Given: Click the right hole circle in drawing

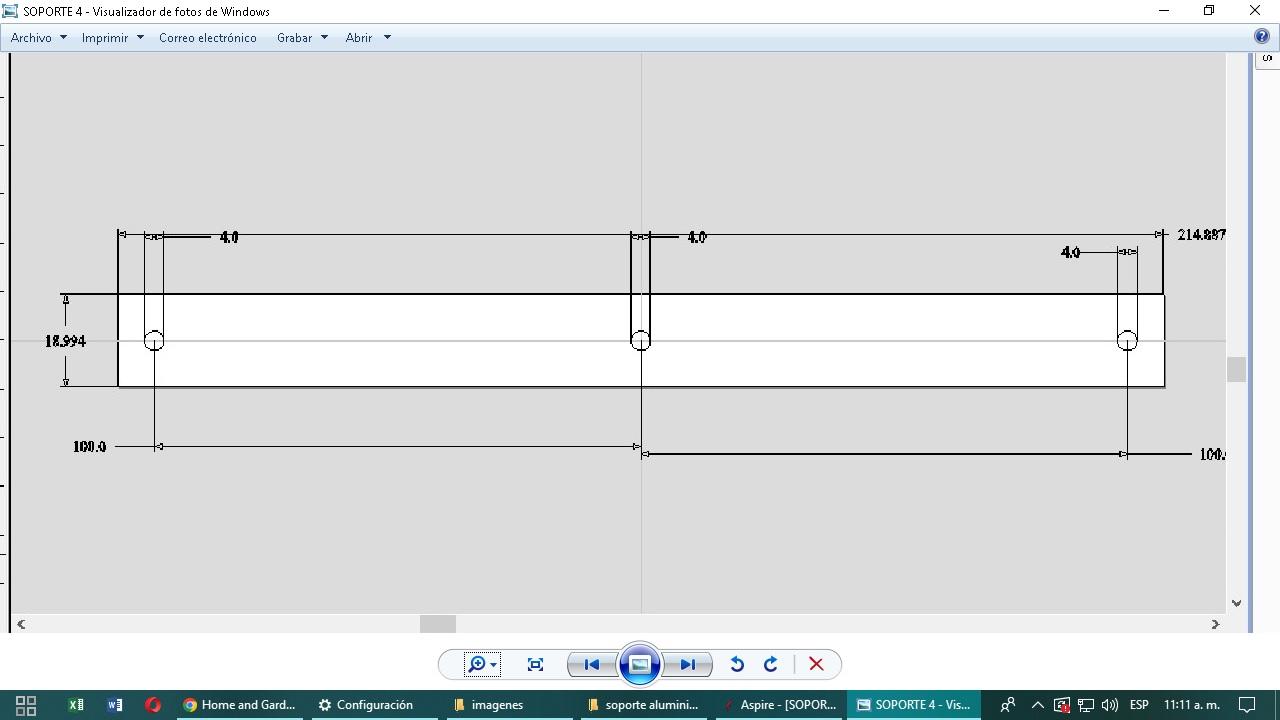Looking at the screenshot, I should click(1127, 341).
